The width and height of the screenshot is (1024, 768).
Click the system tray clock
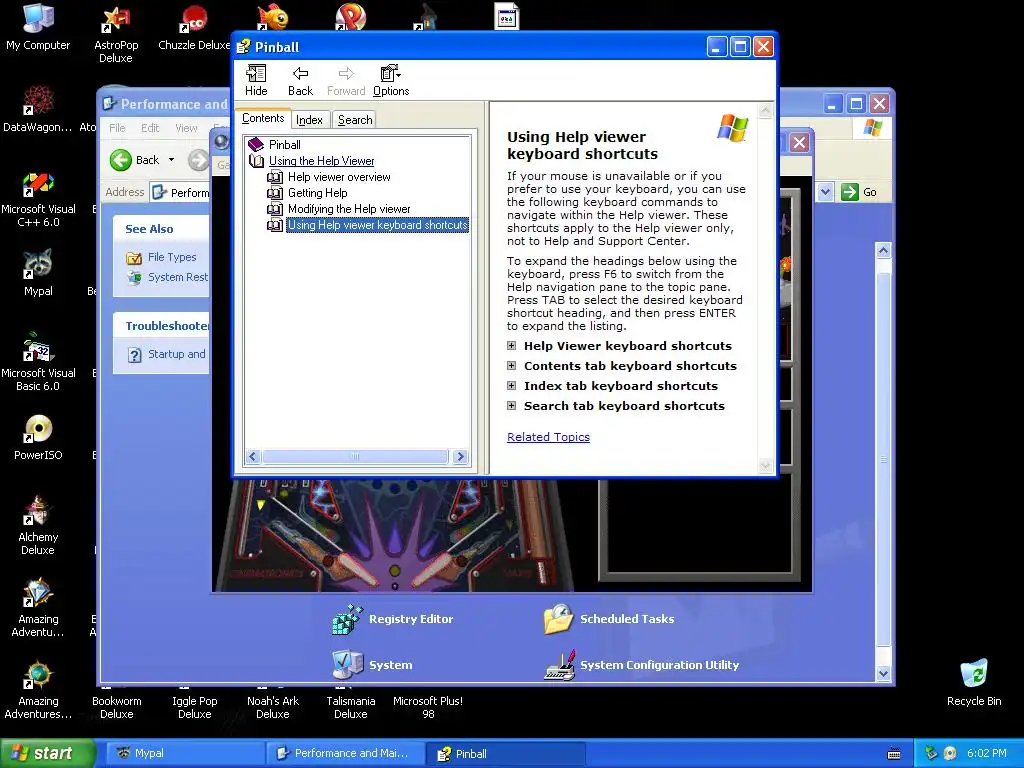pos(986,753)
